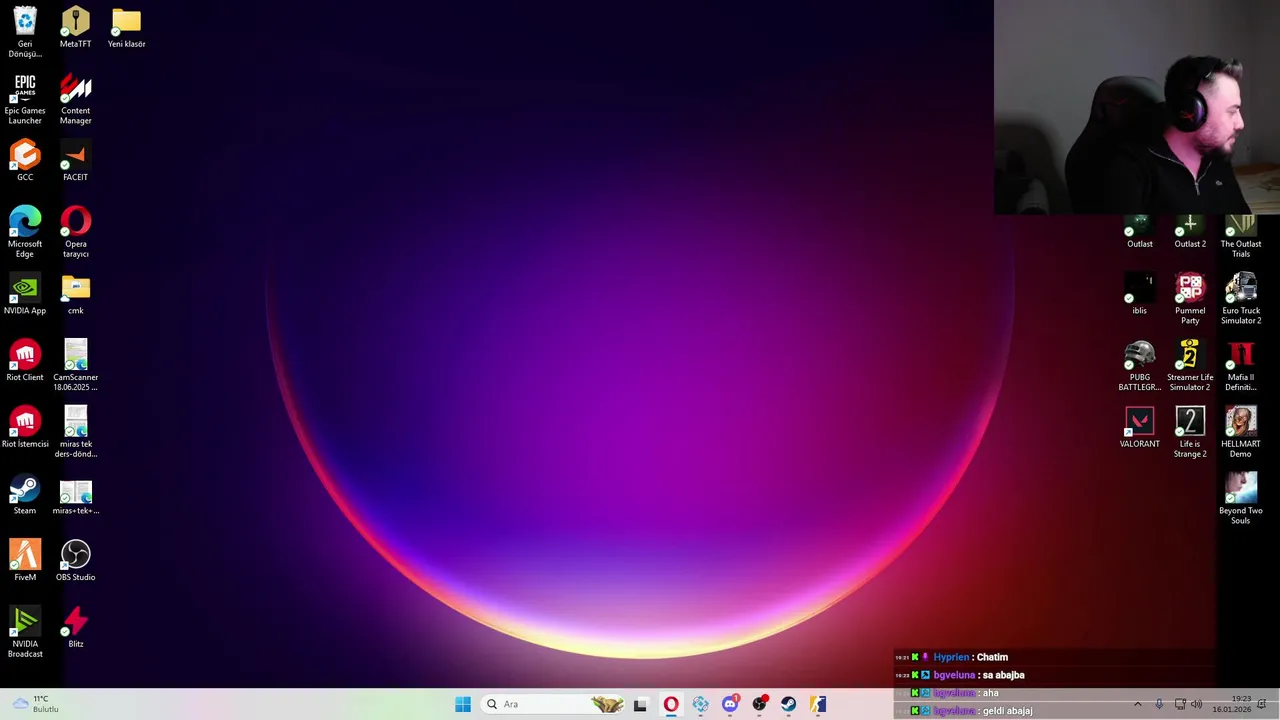This screenshot has height=720, width=1280.
Task: Open Opera from the taskbar
Action: pos(671,704)
